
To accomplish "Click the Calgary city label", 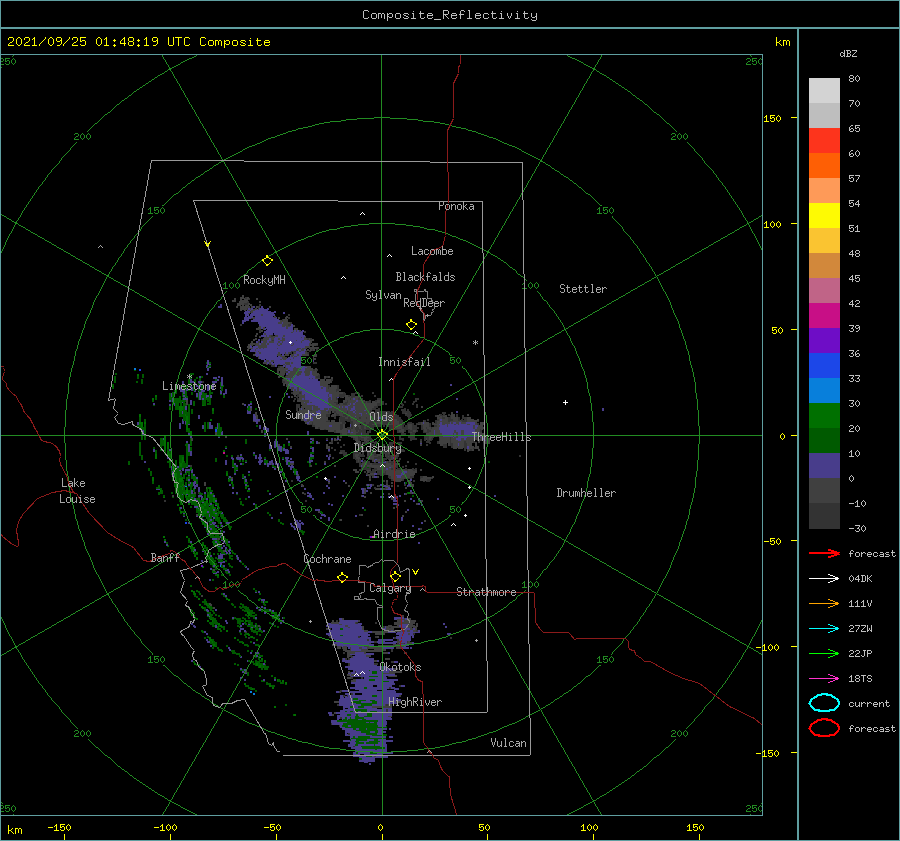I will click(390, 588).
